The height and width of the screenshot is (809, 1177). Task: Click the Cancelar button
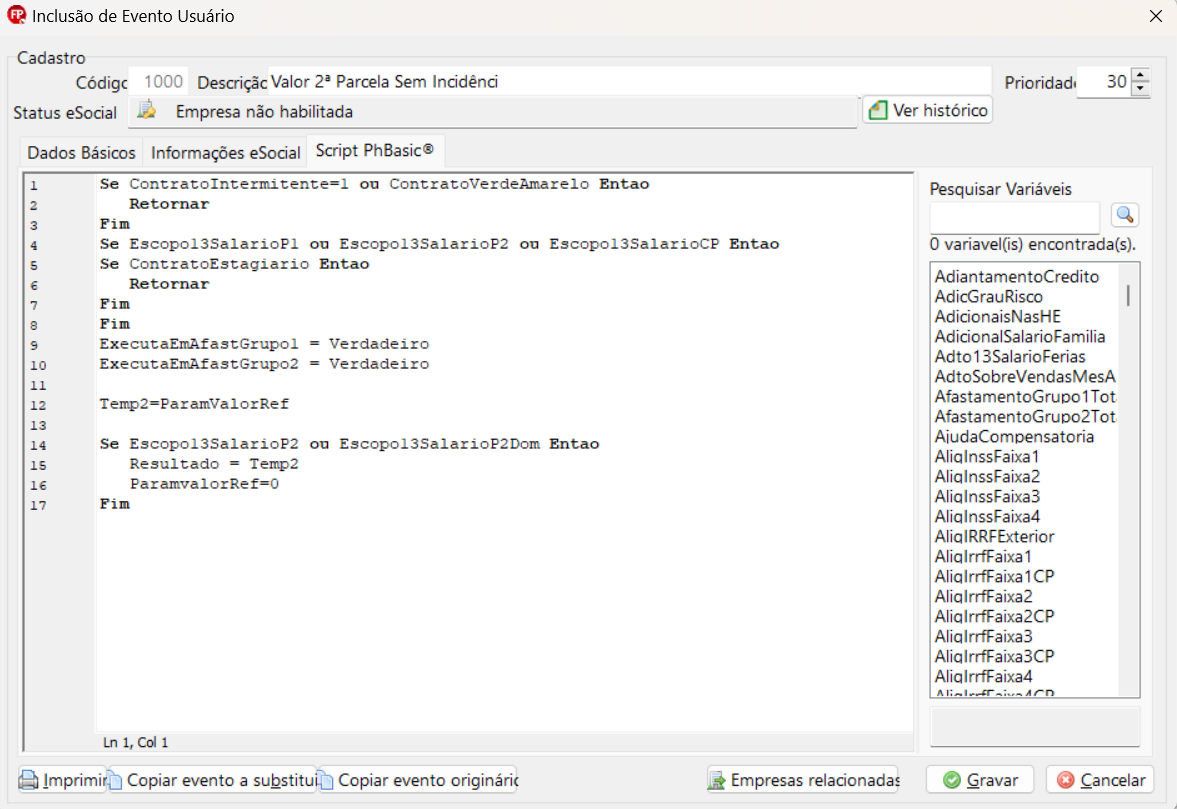pos(1100,780)
